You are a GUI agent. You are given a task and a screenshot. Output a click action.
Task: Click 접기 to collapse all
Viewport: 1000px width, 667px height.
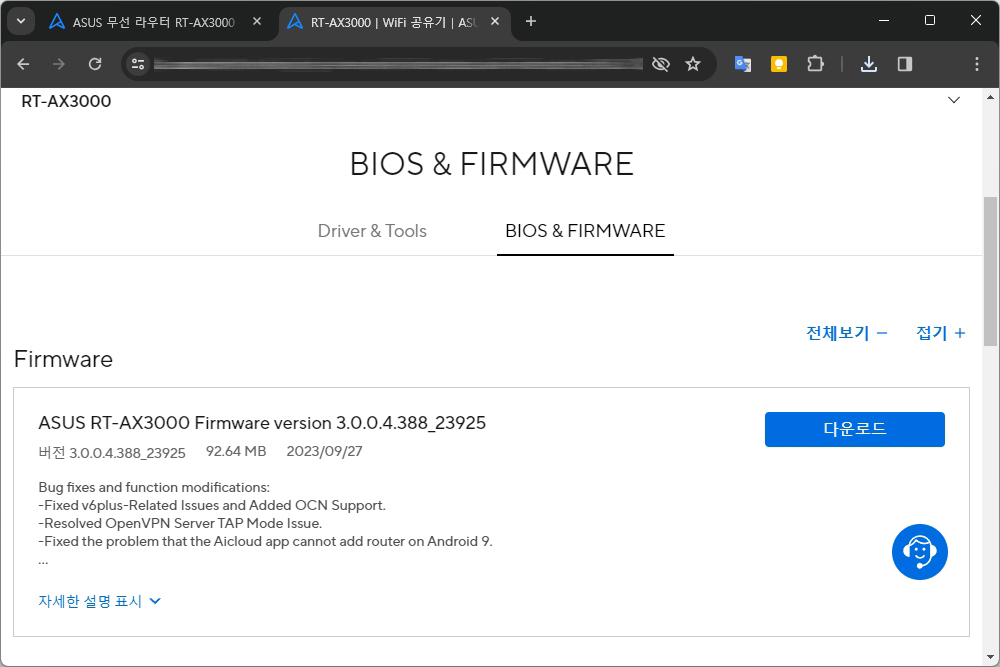(941, 333)
